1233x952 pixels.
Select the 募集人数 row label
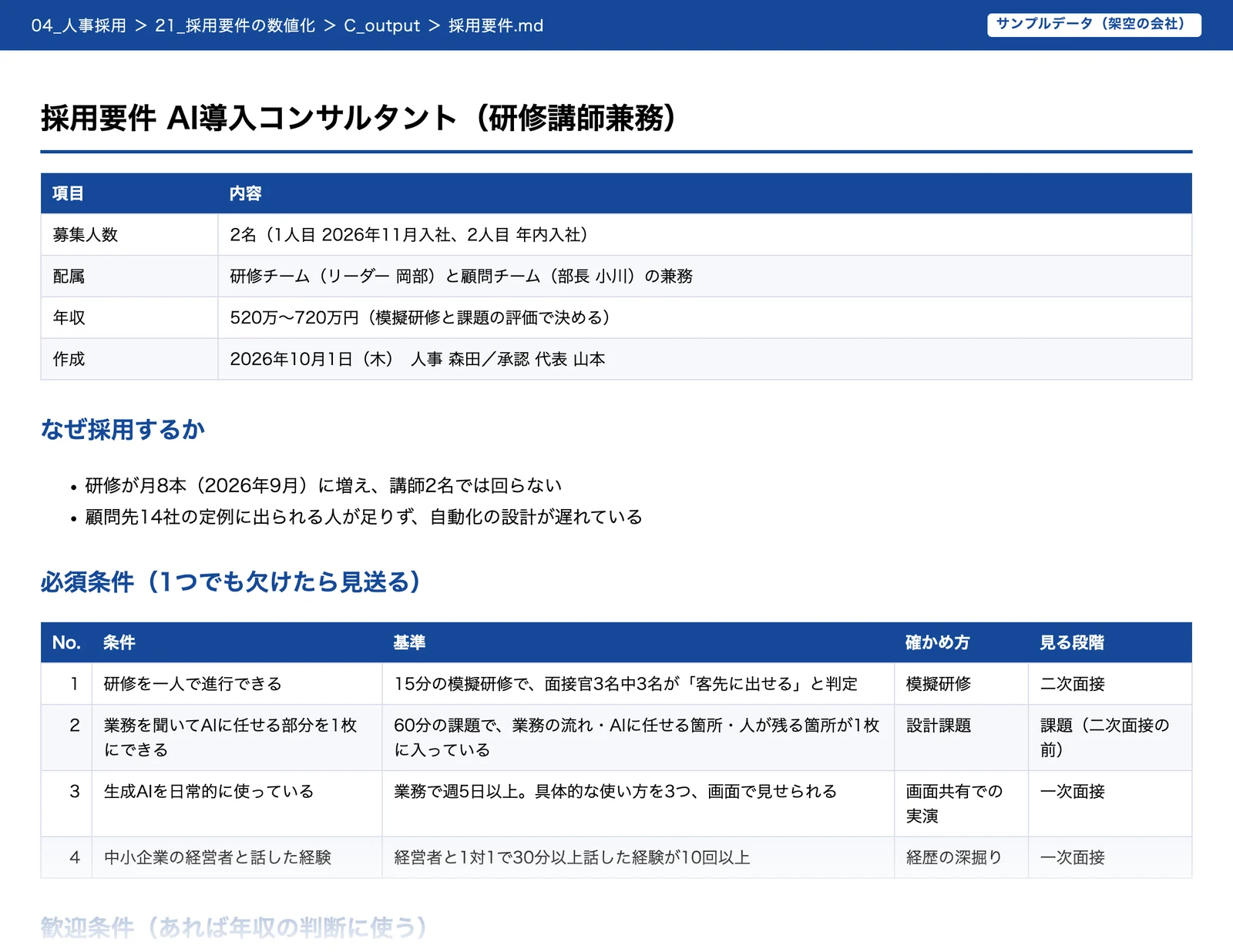point(85,235)
